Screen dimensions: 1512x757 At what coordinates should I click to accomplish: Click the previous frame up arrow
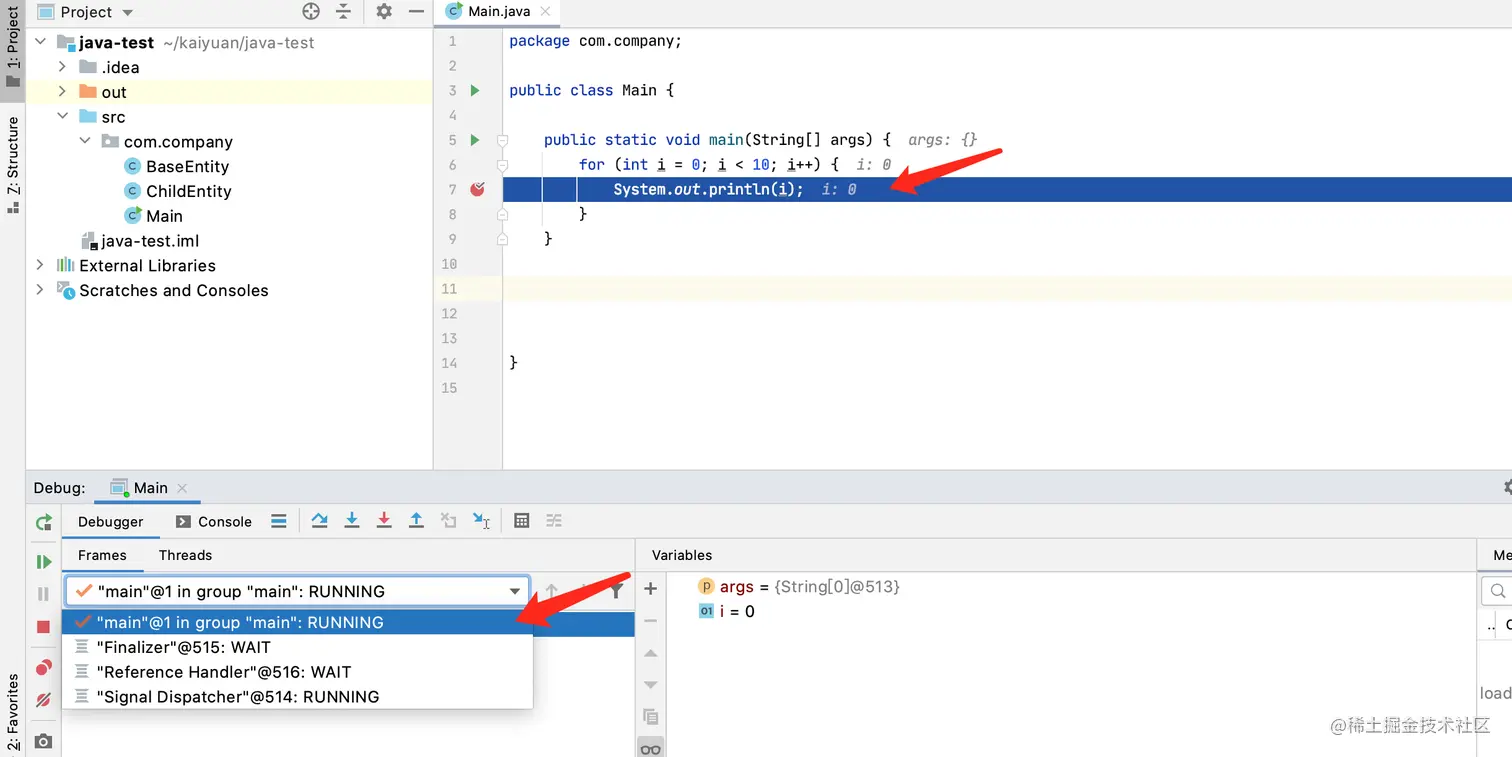552,591
